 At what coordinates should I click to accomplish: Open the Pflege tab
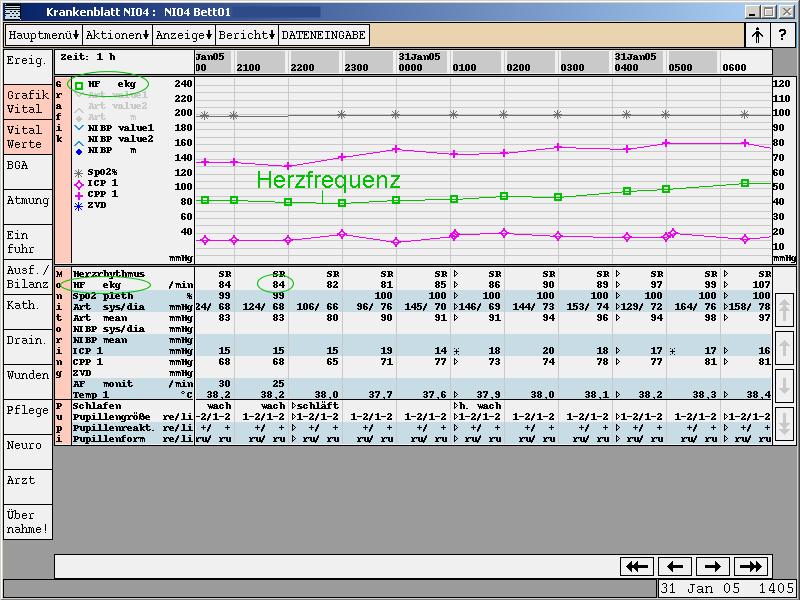[28, 417]
